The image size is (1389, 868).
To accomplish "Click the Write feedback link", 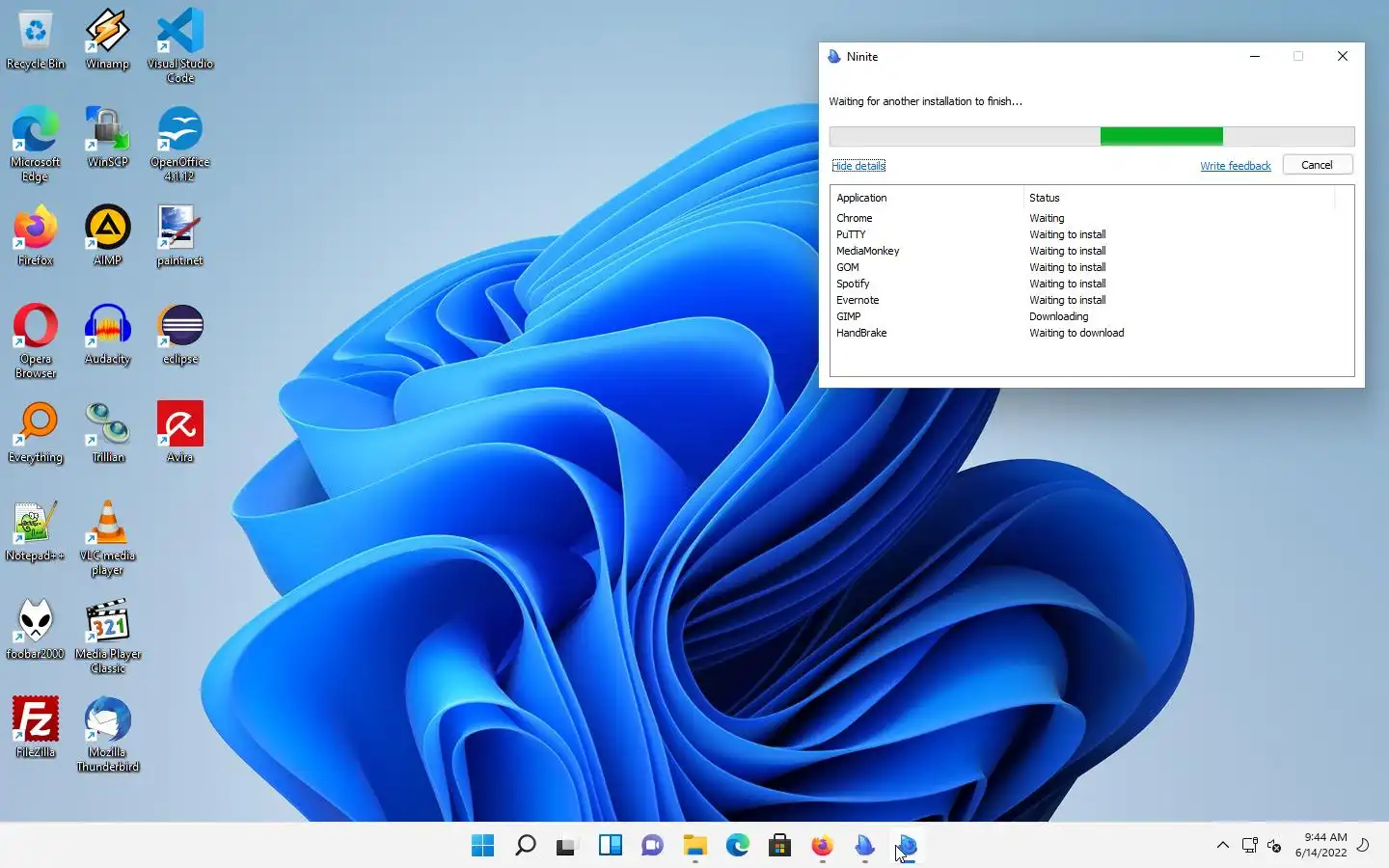I will (1235, 166).
